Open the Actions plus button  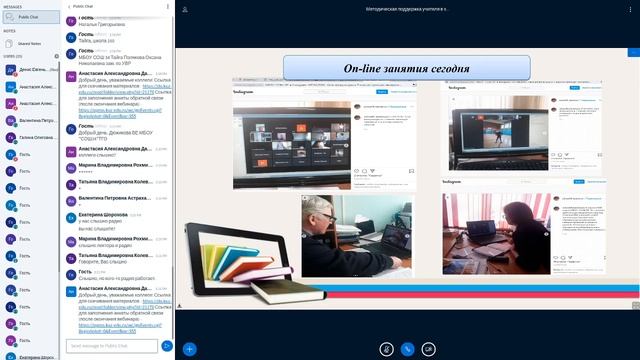(189, 349)
